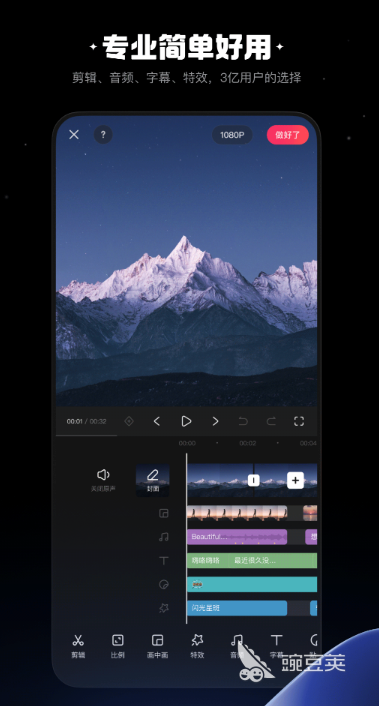Edit the 封面 cover thumbnail
The height and width of the screenshot is (706, 379).
[x=153, y=480]
